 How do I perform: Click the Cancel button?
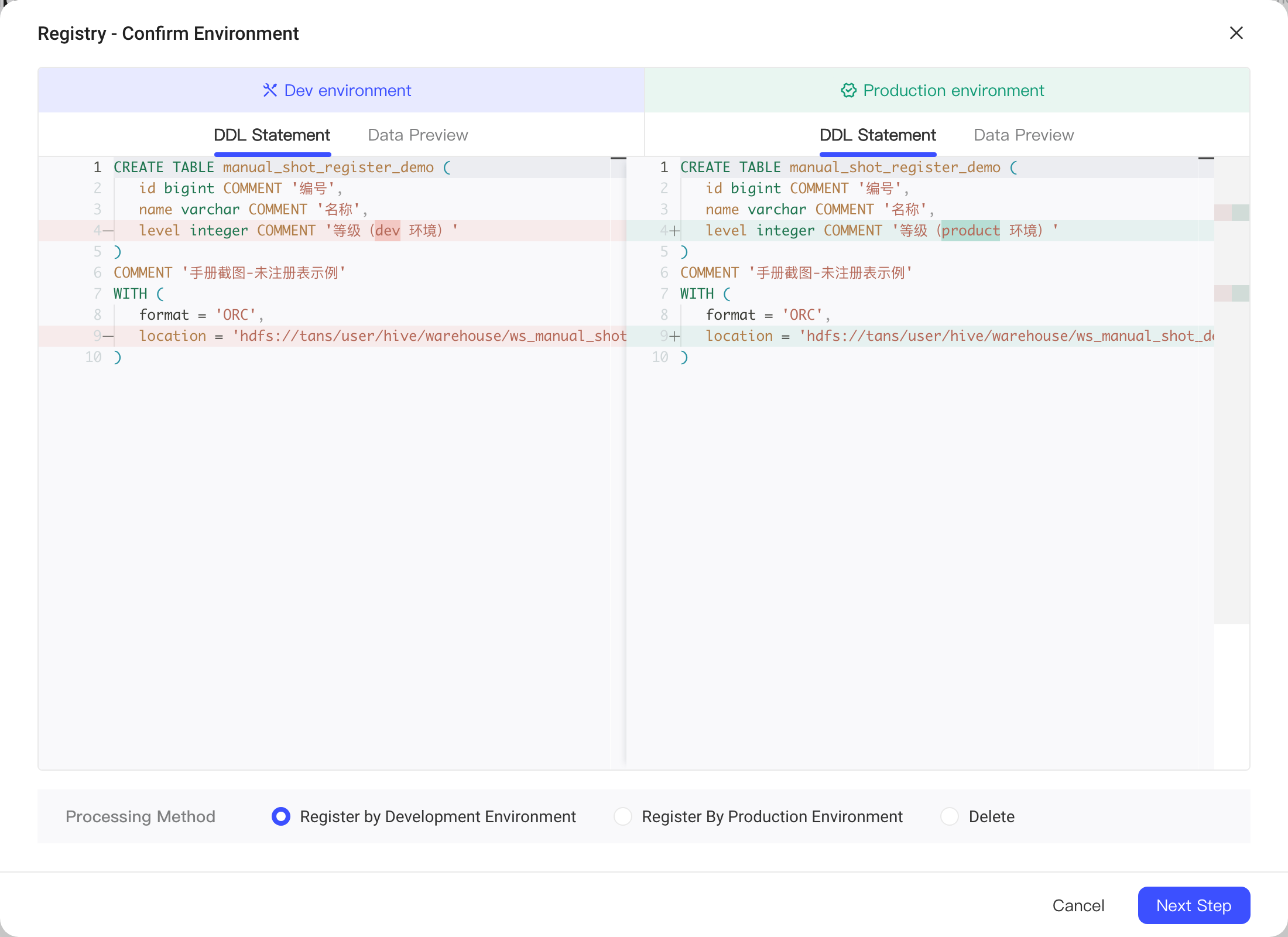tap(1078, 905)
